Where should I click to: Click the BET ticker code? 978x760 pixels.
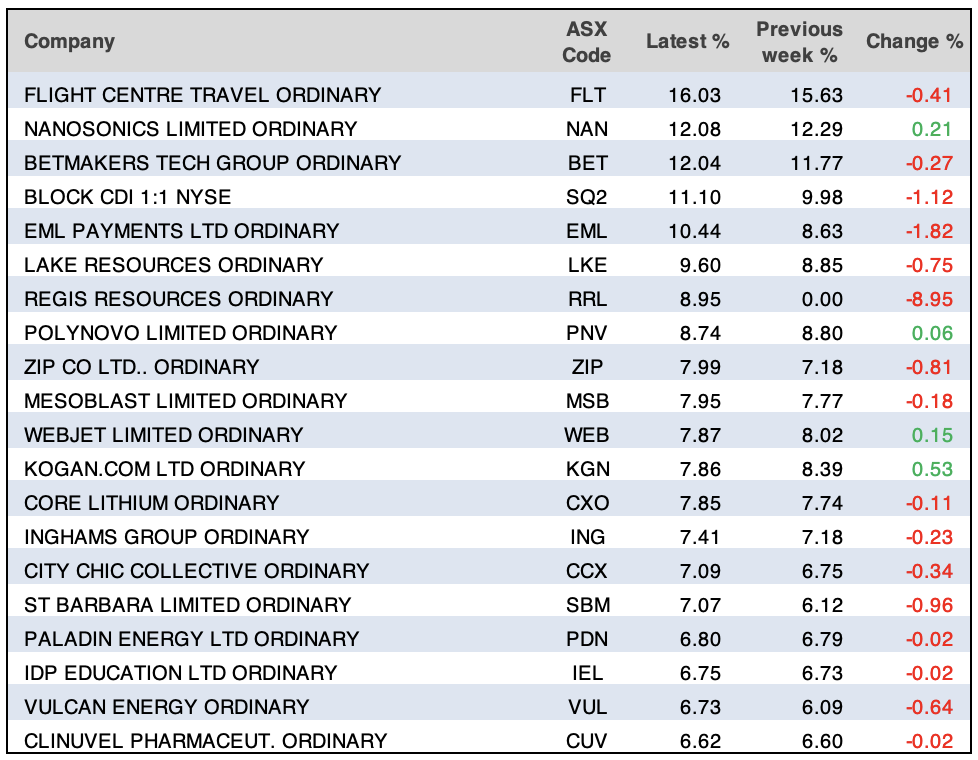click(586, 163)
